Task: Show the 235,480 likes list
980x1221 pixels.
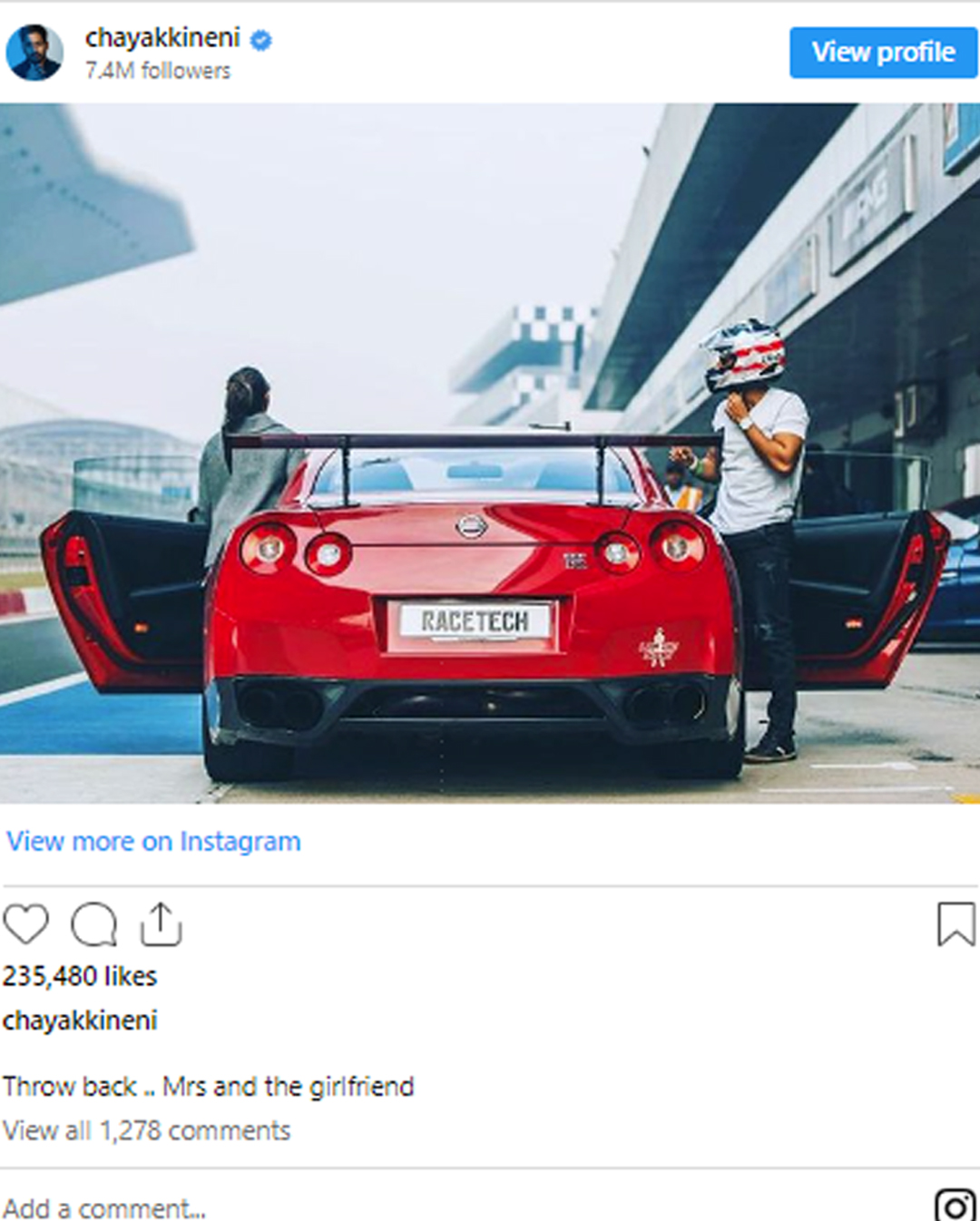Action: [x=80, y=976]
